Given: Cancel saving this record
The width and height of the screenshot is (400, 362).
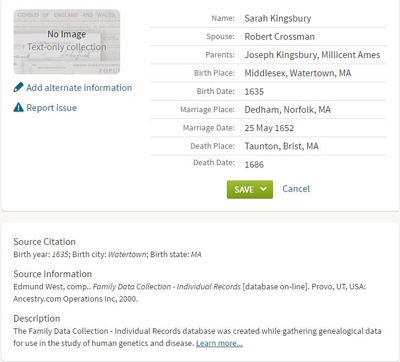Looking at the screenshot, I should coord(296,189).
